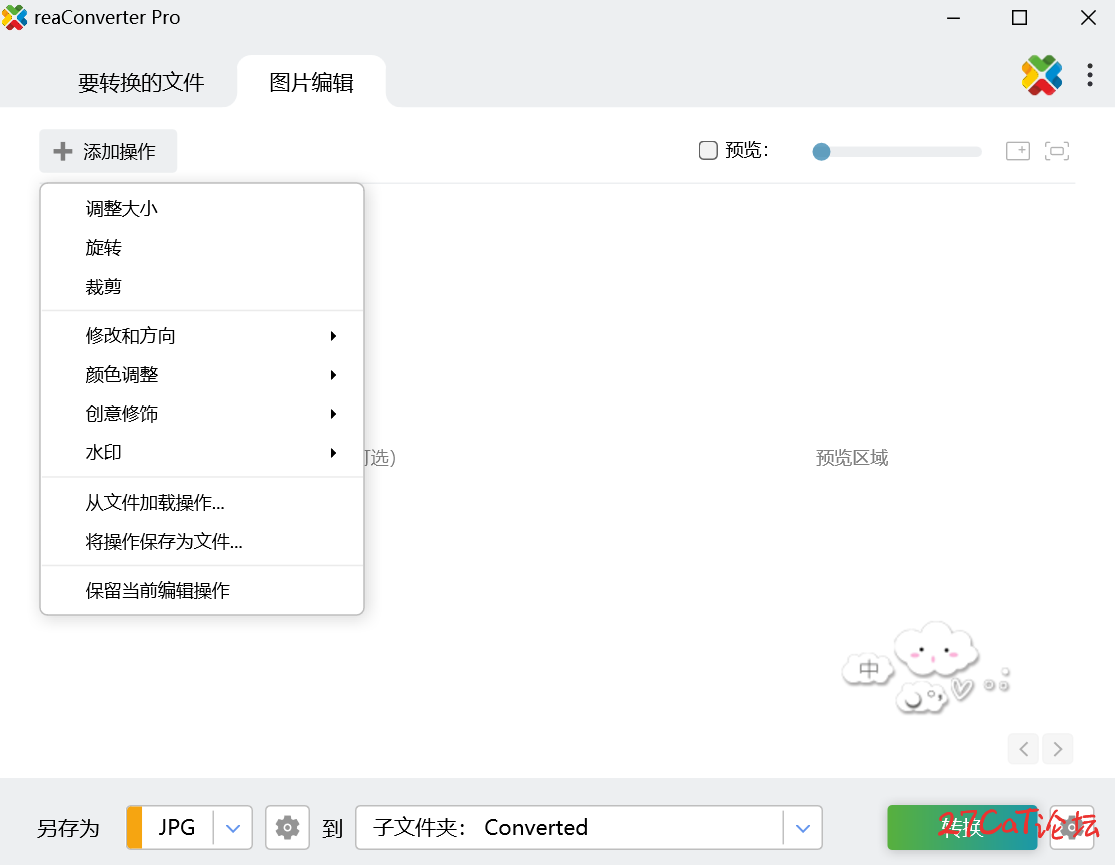Image resolution: width=1115 pixels, height=865 pixels.
Task: Open JPG format settings gear
Action: (287, 827)
